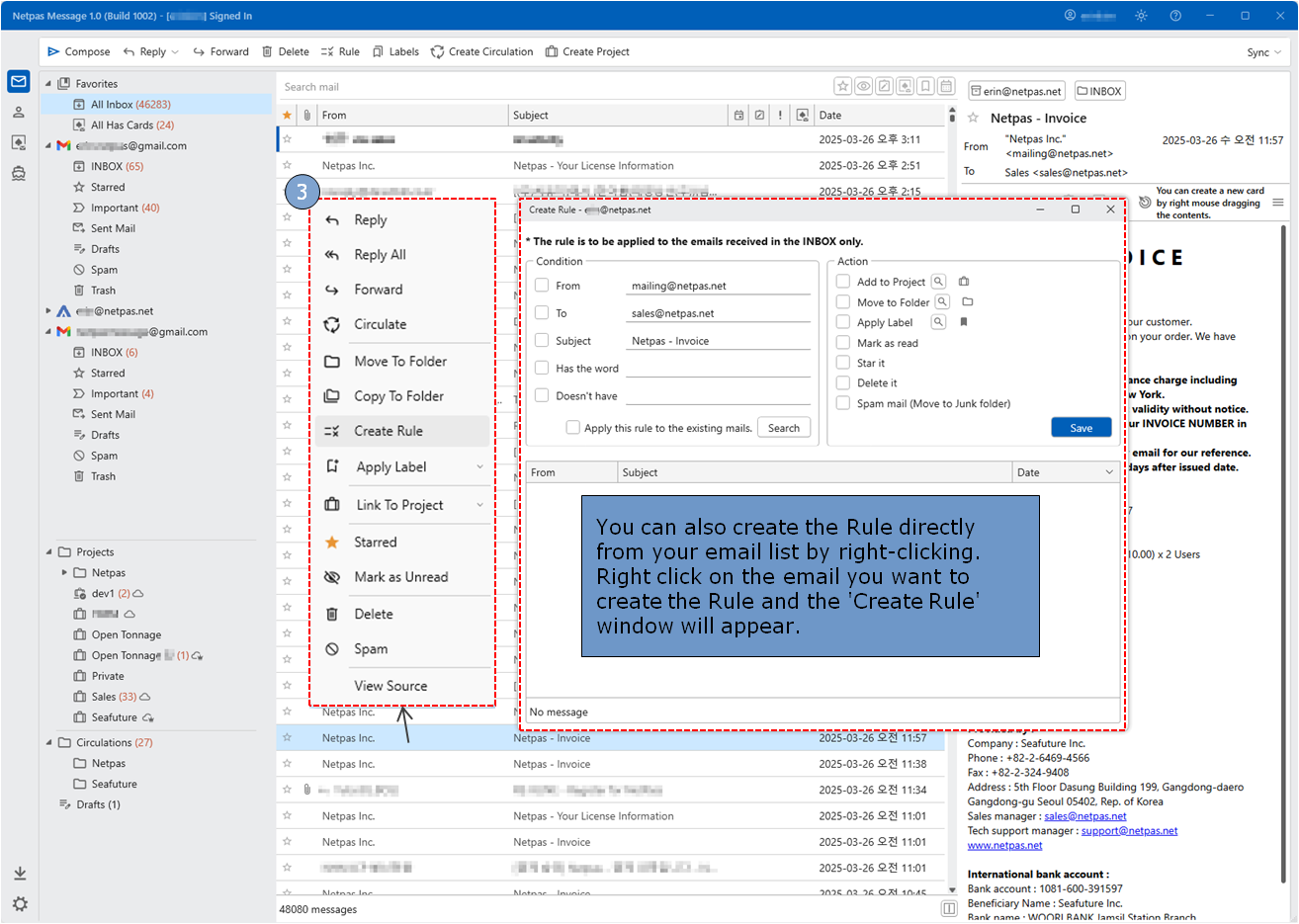Click the Create Circulation toolbar icon
The width and height of the screenshot is (1299, 924).
point(437,51)
